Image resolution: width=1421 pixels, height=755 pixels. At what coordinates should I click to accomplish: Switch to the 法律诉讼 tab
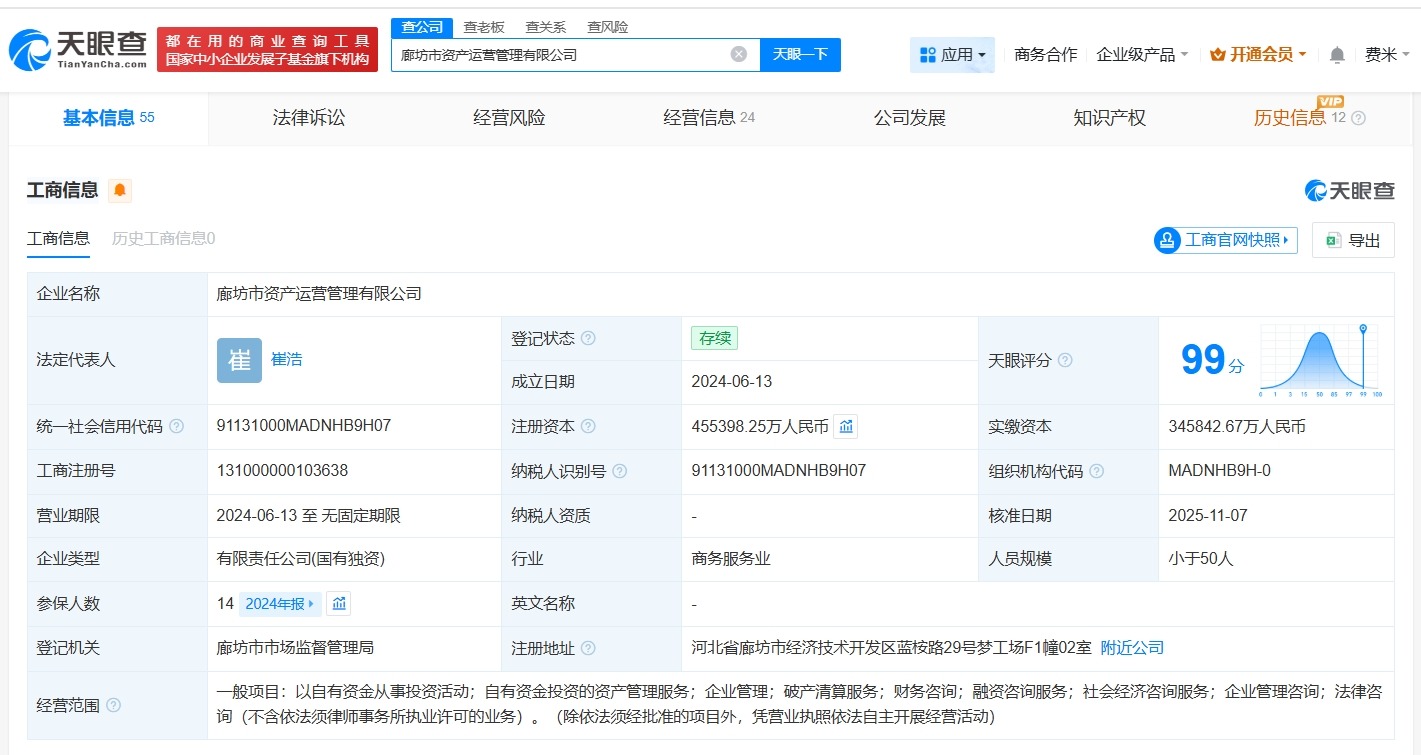[x=307, y=117]
